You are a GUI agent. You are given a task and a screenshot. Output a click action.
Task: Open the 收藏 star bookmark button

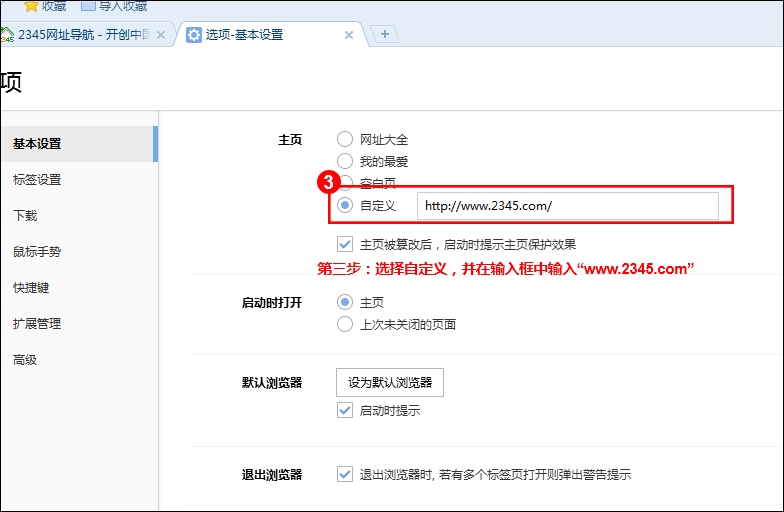pos(45,6)
